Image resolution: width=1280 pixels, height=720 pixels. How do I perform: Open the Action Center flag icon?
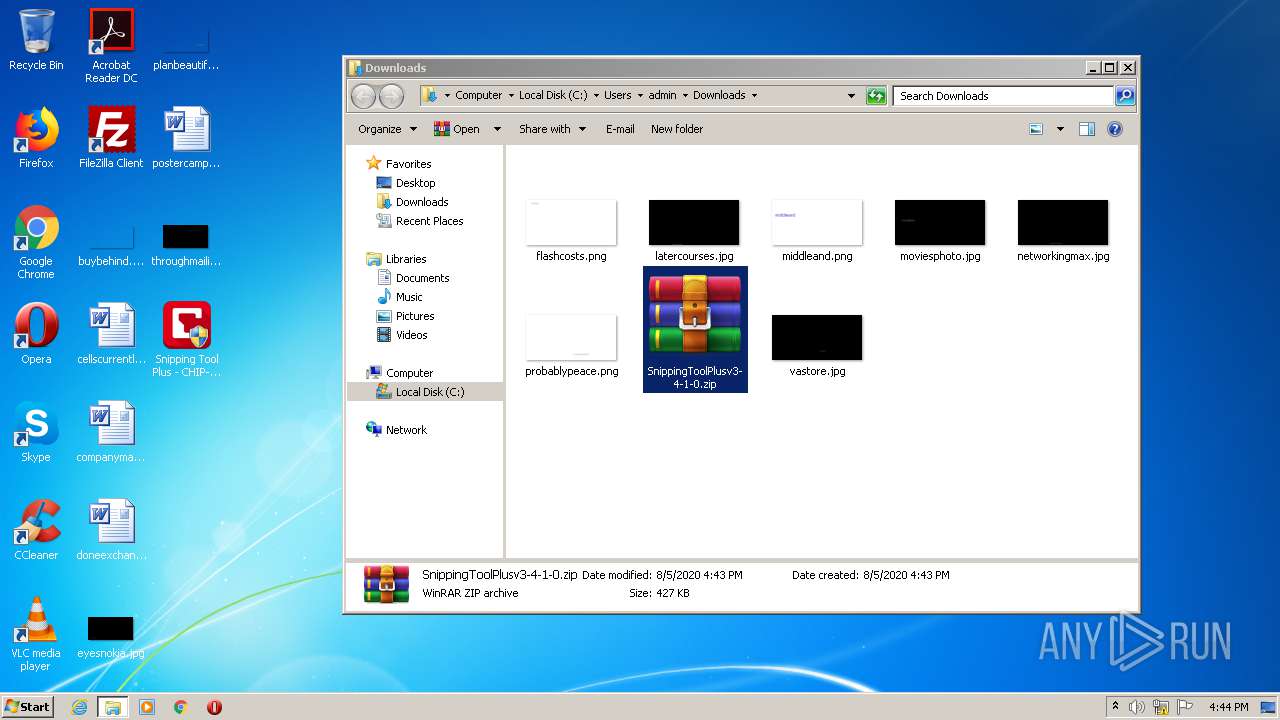click(1185, 707)
